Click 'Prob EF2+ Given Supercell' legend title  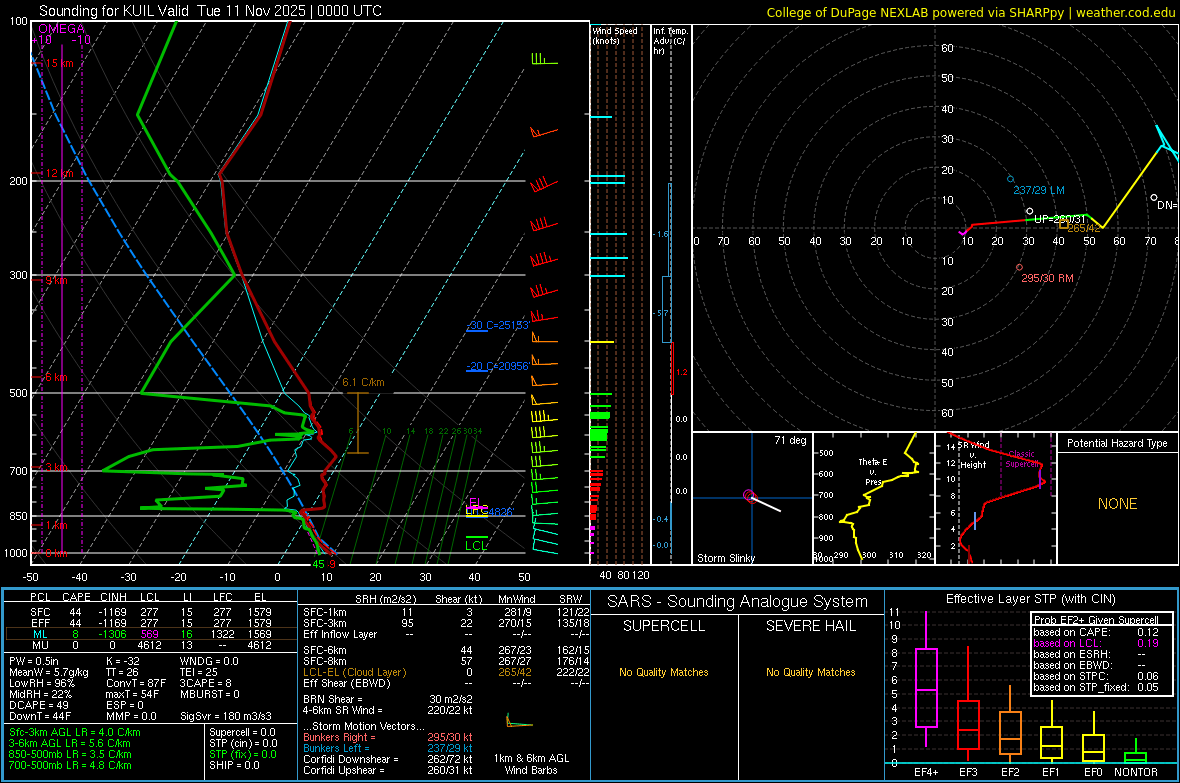[1096, 620]
